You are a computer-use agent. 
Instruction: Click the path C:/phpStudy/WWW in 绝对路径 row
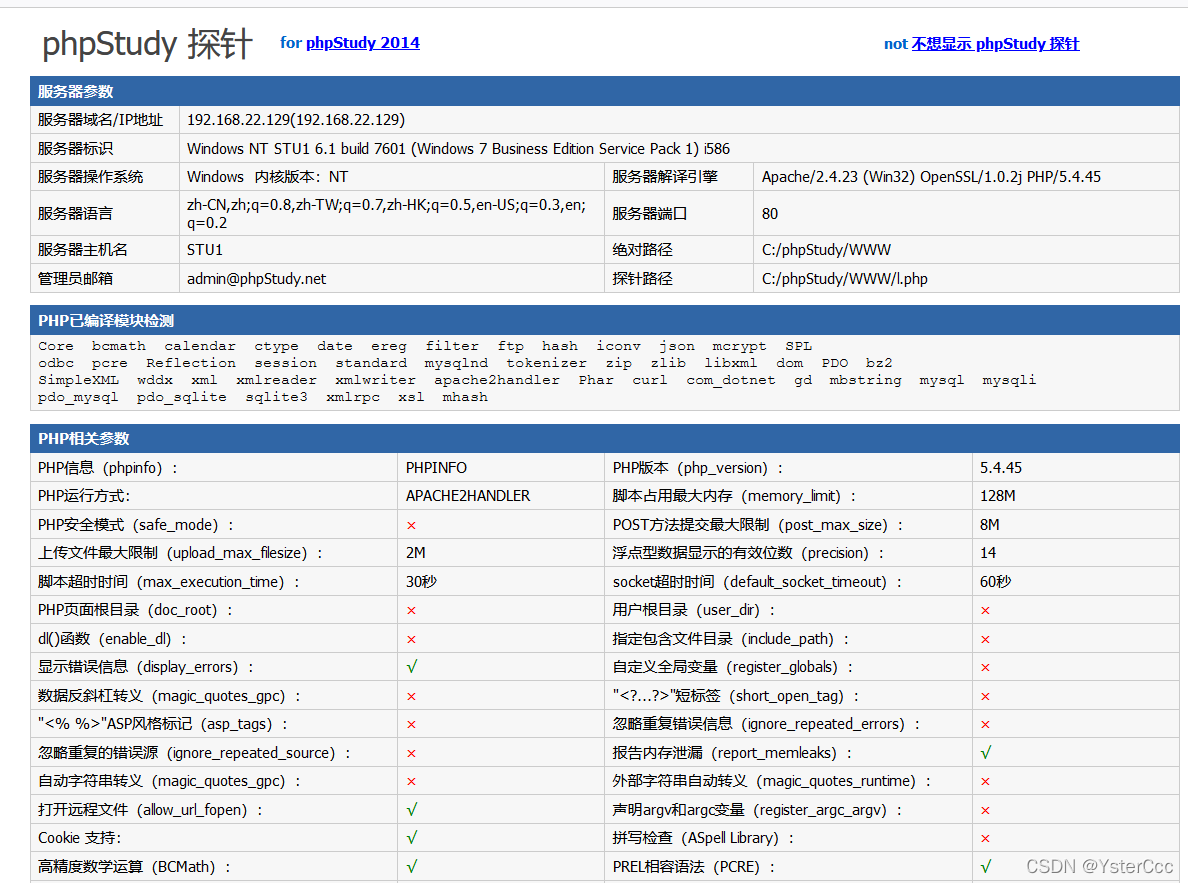point(826,249)
